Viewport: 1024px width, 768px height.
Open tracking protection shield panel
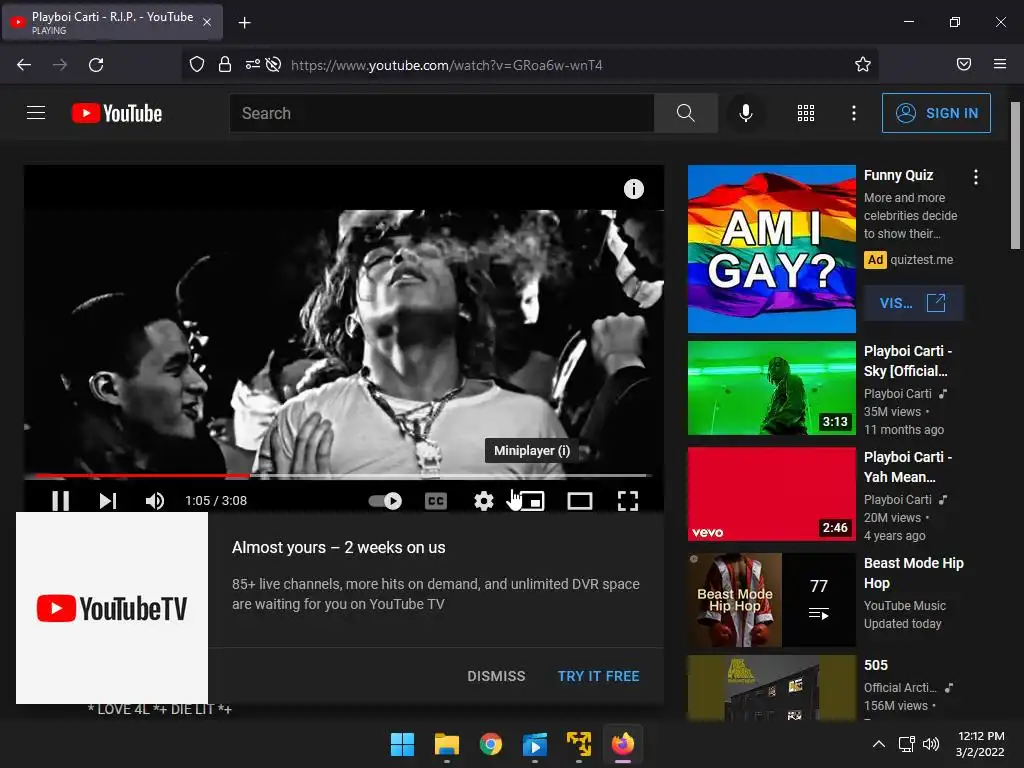coord(197,65)
